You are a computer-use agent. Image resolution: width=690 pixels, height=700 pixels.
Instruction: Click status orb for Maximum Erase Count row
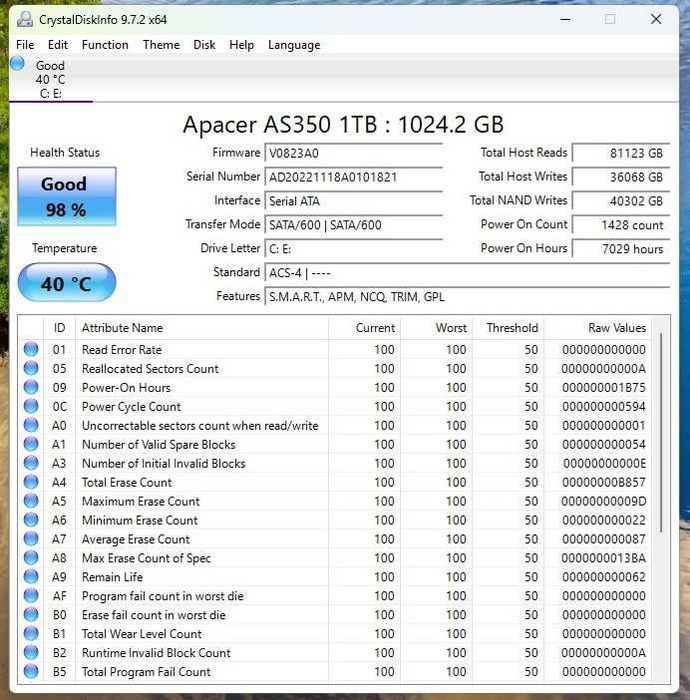(x=31, y=501)
